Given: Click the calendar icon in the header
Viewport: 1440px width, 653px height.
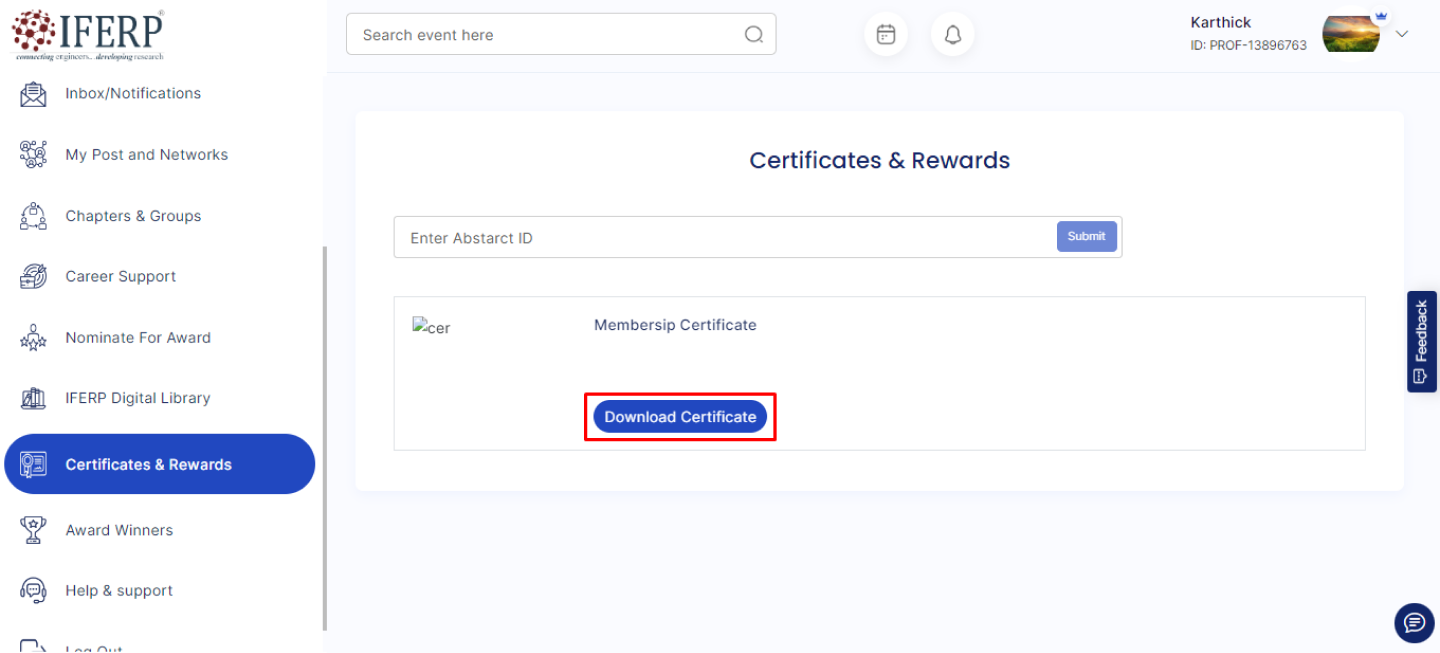Looking at the screenshot, I should (x=885, y=35).
